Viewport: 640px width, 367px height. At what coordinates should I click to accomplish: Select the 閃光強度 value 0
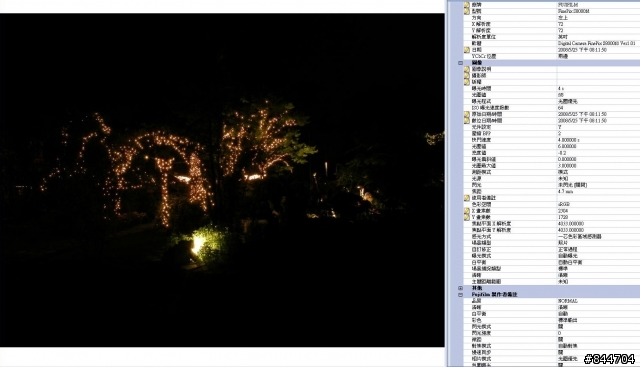[560, 333]
